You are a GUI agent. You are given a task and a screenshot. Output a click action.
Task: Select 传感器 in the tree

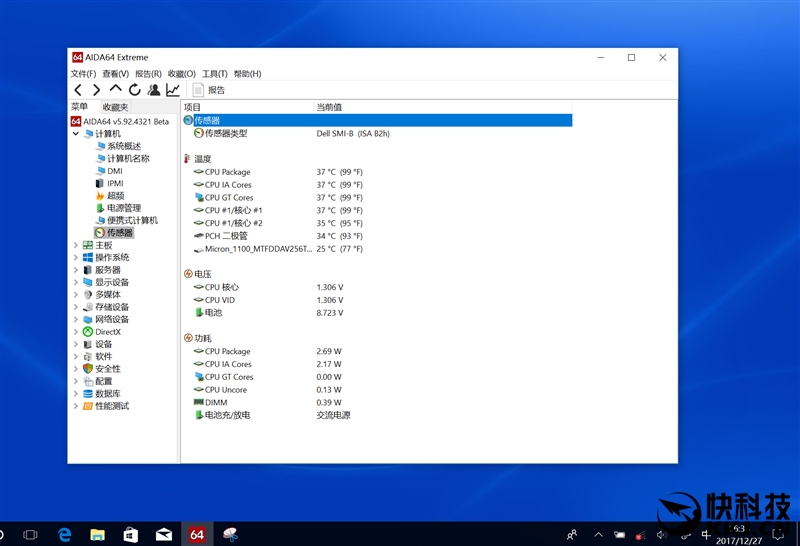114,233
